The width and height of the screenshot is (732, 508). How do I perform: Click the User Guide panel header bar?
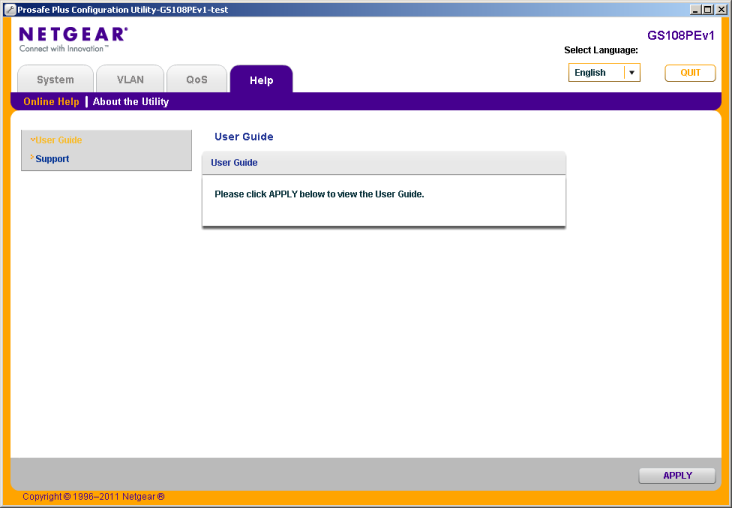[x=384, y=162]
